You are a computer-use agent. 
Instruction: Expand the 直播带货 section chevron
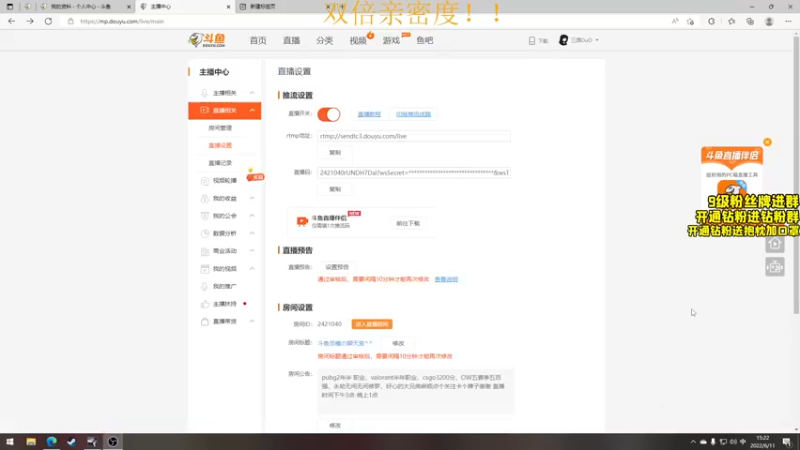(252, 321)
